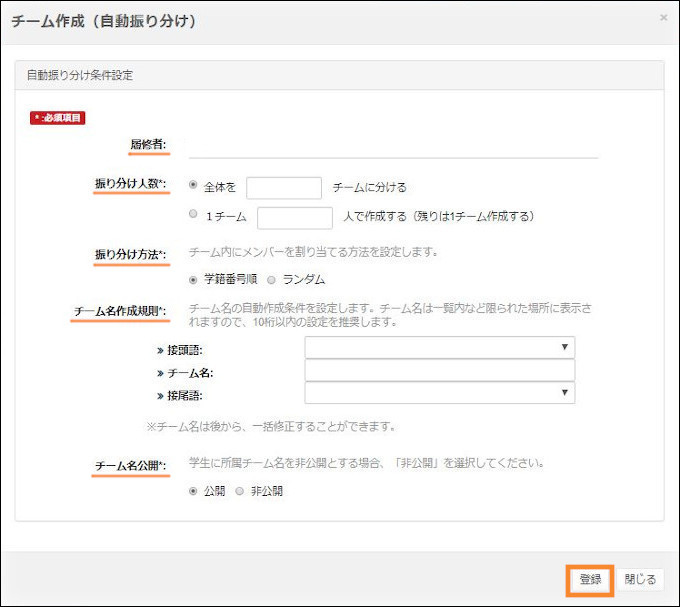This screenshot has height=607, width=680.
Task: Choose ランダム as the assignment method
Action: click(273, 279)
